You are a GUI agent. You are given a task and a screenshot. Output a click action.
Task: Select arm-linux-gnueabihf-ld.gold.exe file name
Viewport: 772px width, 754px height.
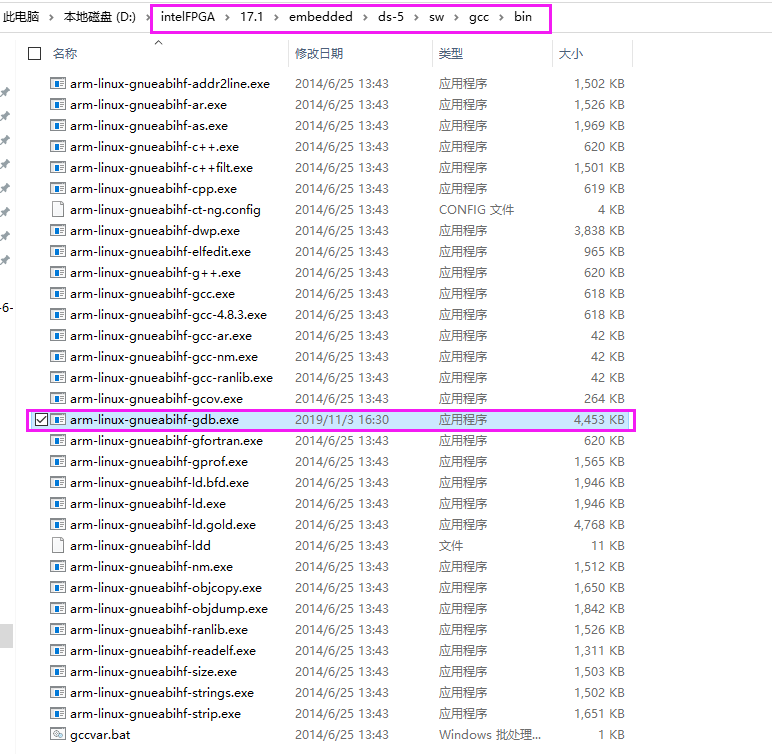pos(163,525)
